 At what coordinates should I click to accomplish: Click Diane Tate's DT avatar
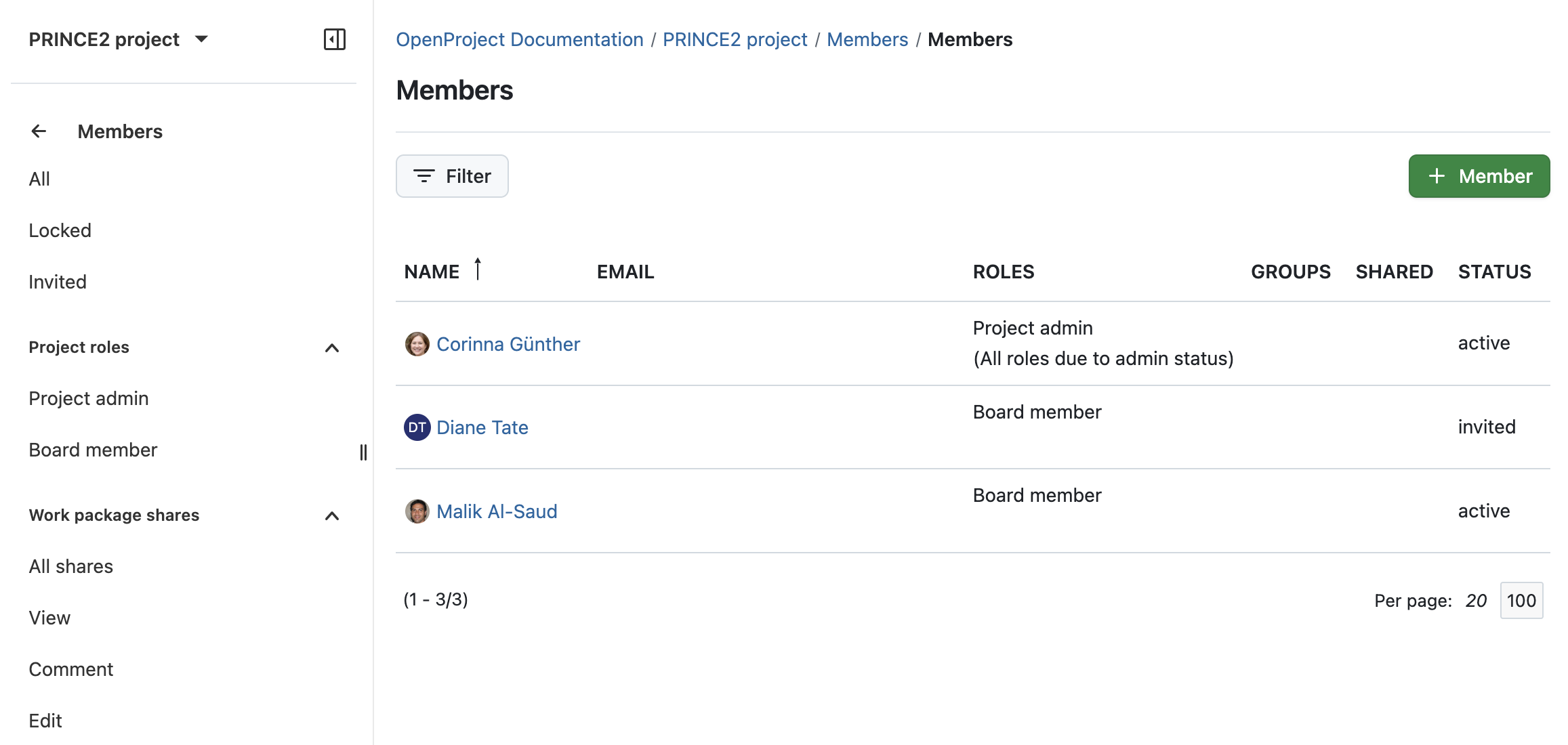click(x=417, y=427)
